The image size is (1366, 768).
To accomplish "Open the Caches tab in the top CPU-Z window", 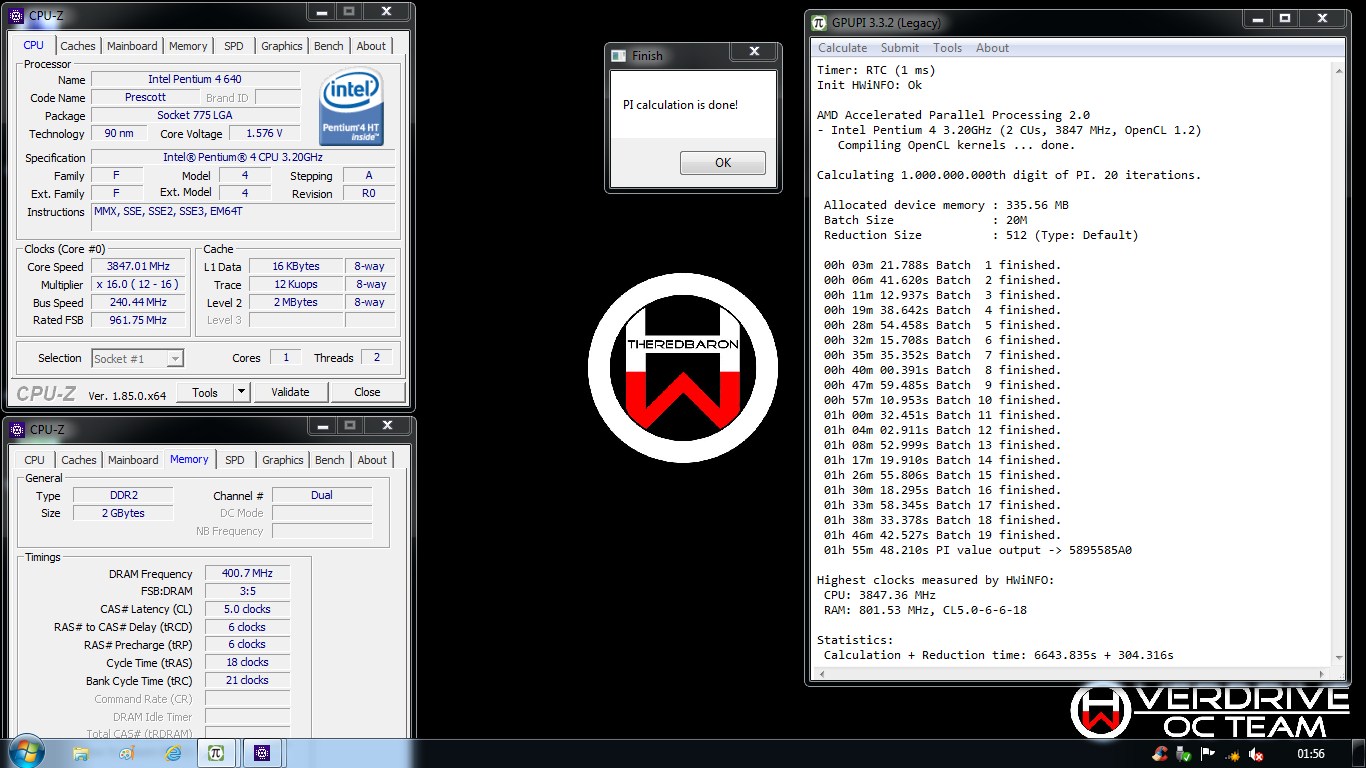I will click(78, 46).
